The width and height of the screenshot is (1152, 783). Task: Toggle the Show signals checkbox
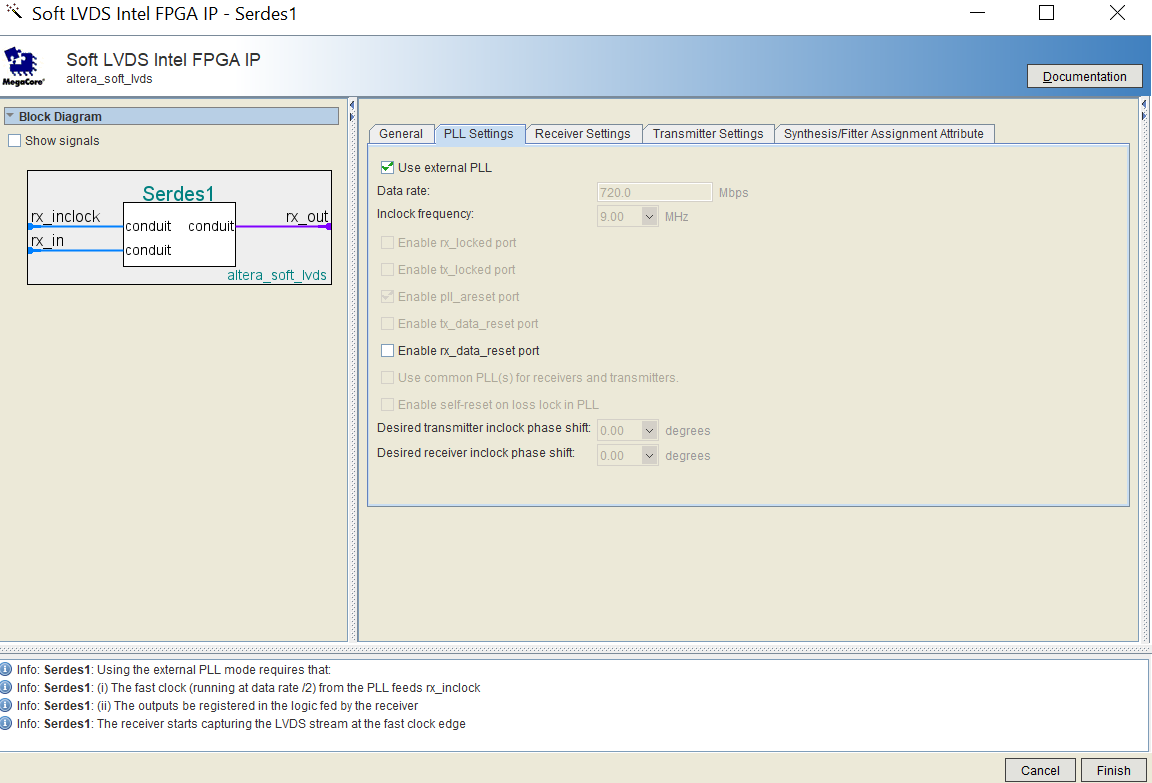point(14,140)
